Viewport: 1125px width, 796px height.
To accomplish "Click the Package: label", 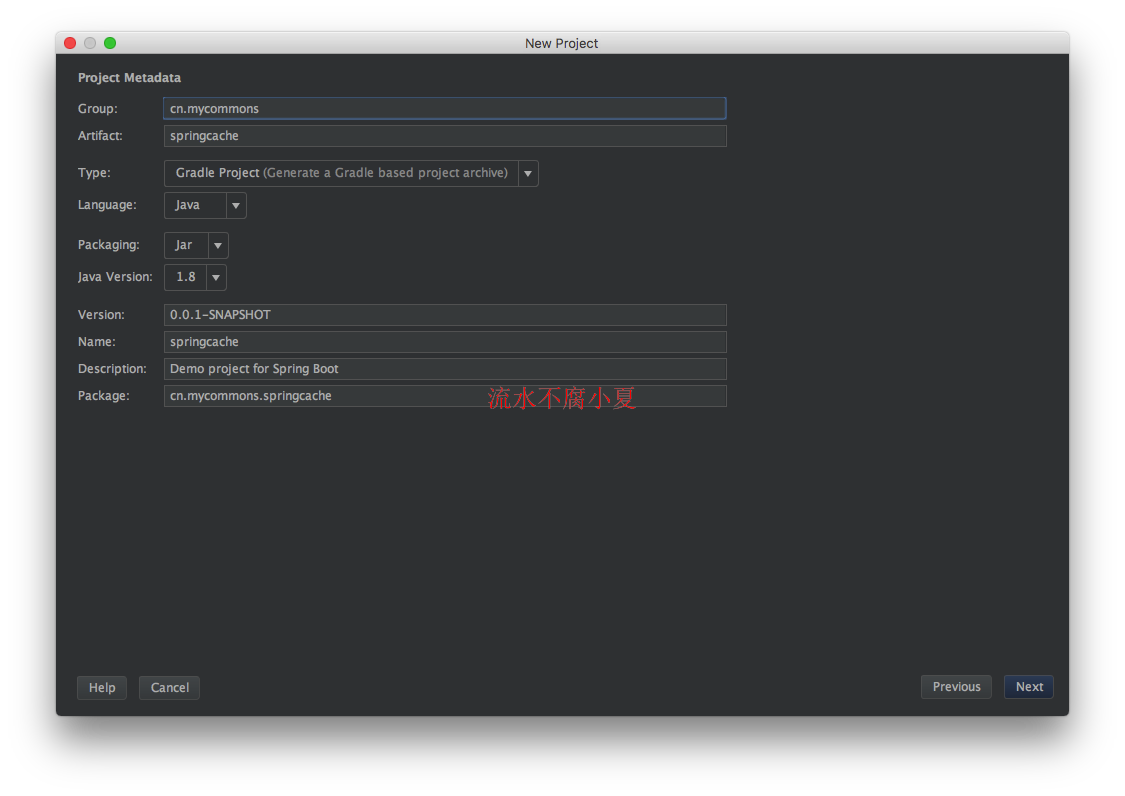I will [103, 395].
